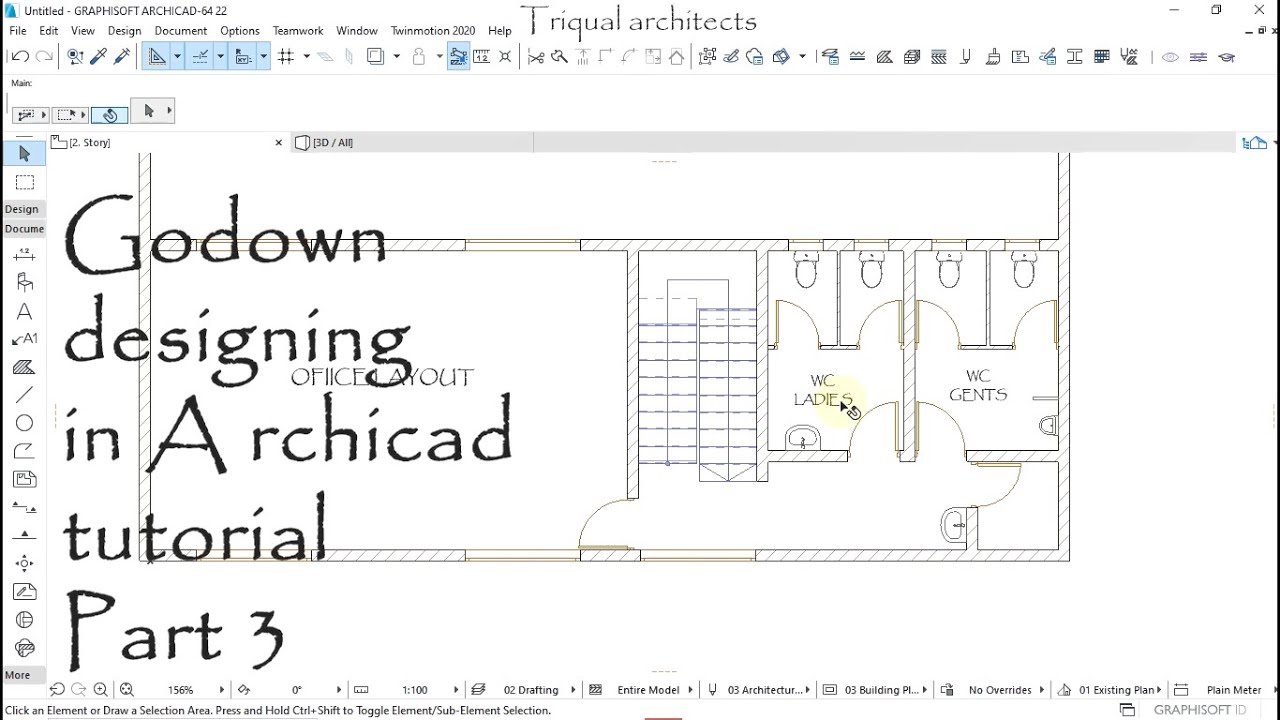Open the Teamwork menu
The width and height of the screenshot is (1280, 720).
[x=298, y=31]
